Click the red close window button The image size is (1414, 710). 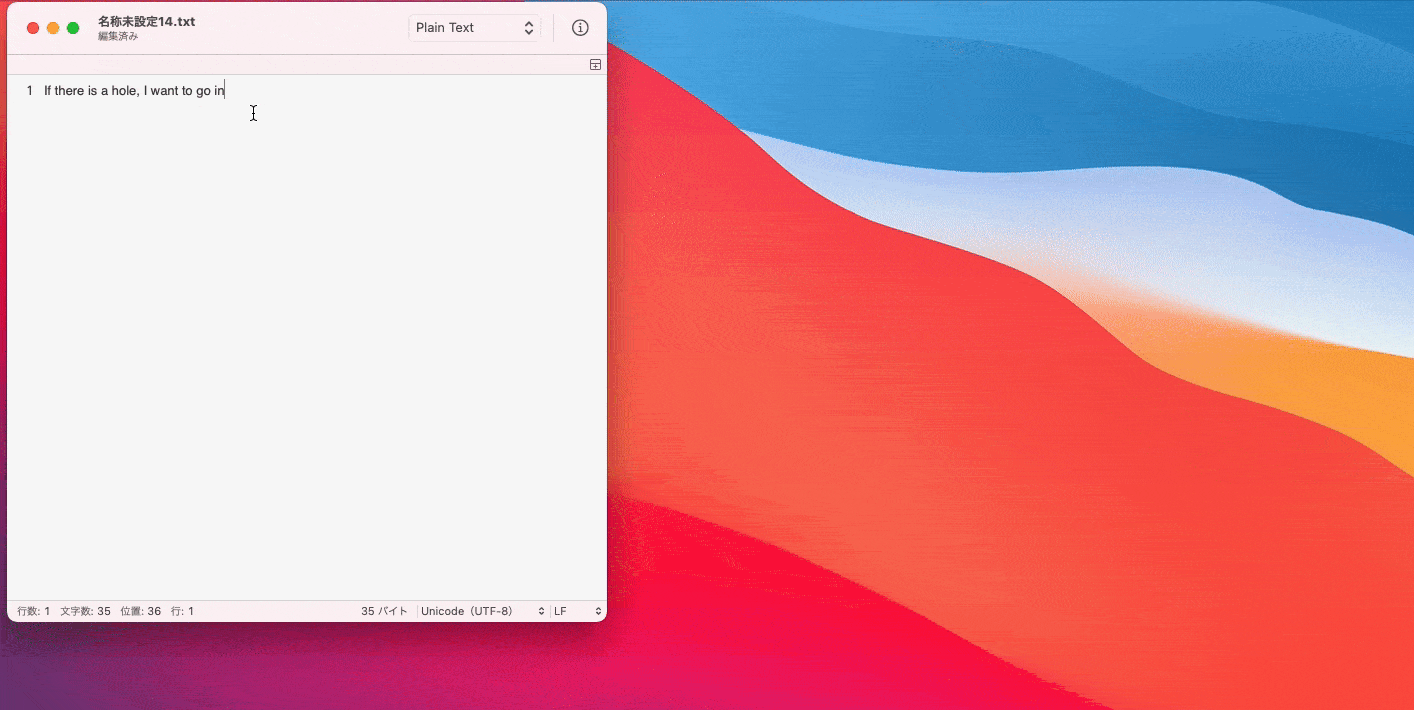tap(33, 28)
